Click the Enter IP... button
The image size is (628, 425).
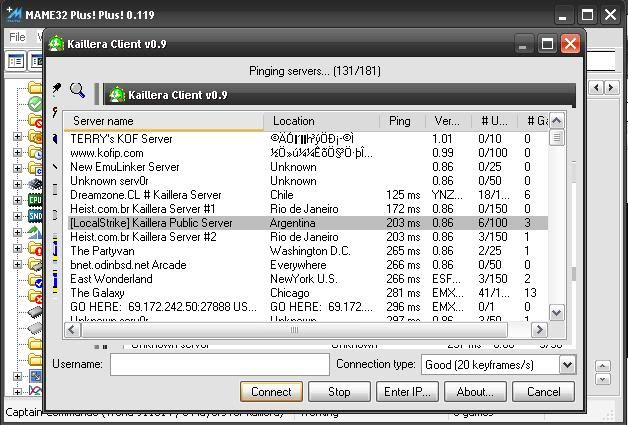click(x=407, y=391)
